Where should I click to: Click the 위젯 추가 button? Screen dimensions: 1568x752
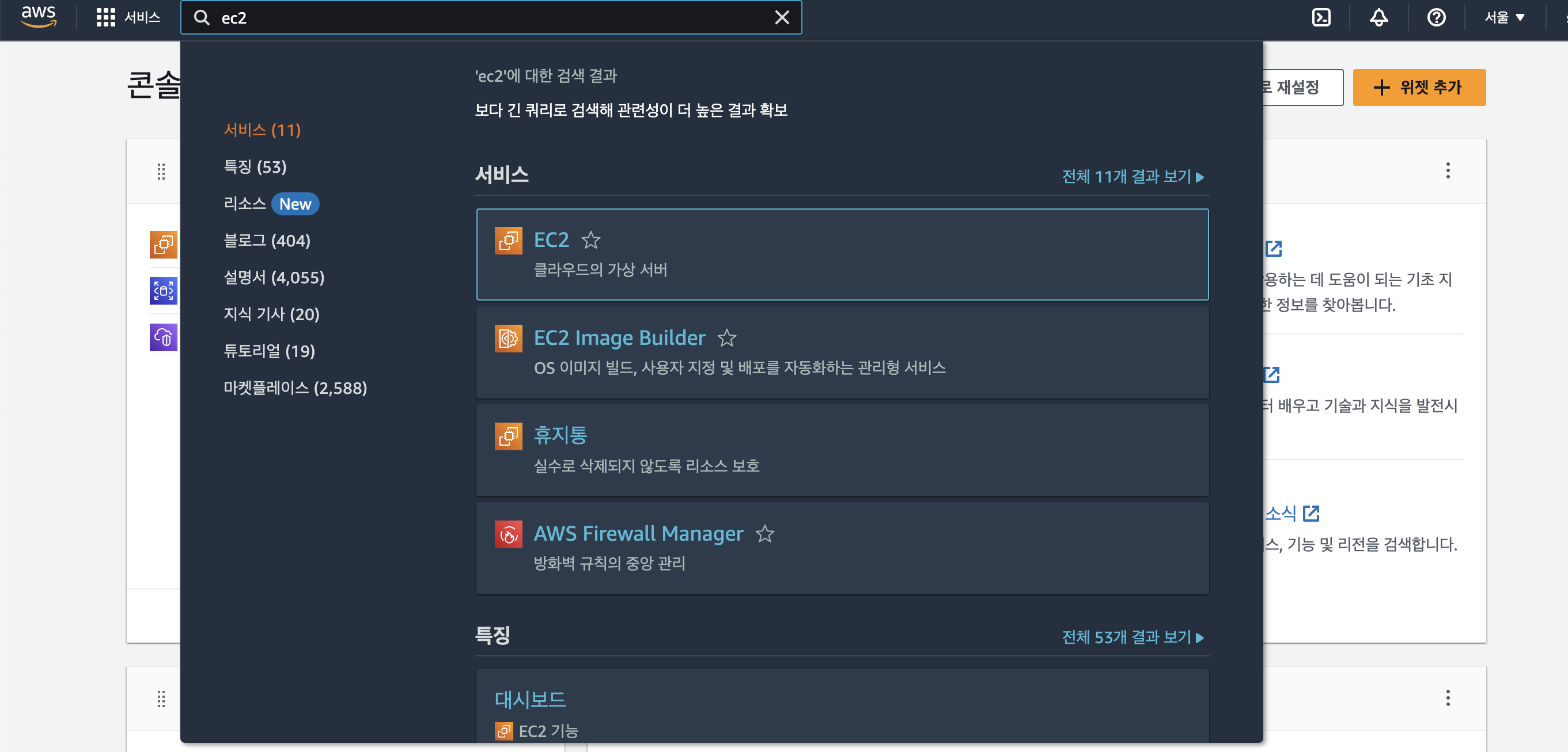click(1419, 87)
